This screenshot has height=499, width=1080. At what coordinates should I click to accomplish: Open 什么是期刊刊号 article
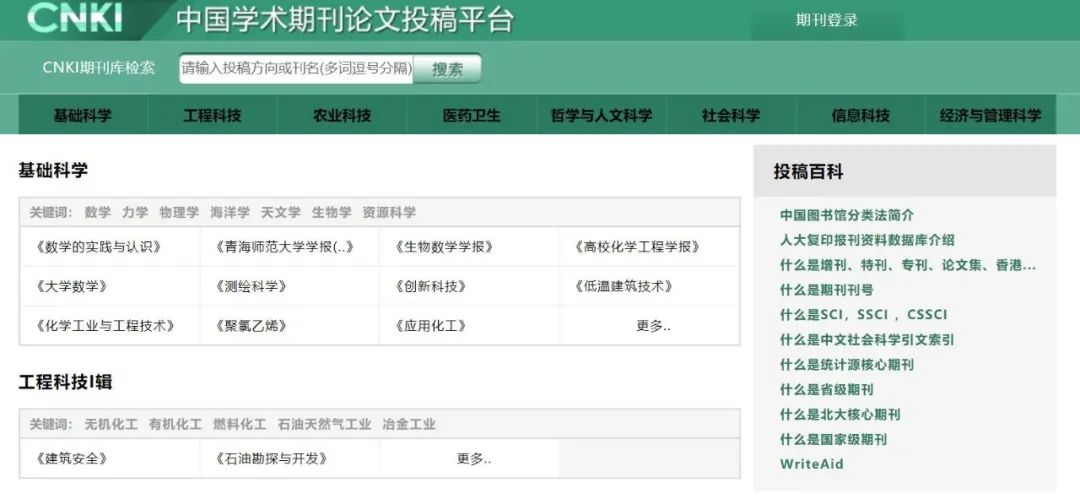tap(827, 289)
